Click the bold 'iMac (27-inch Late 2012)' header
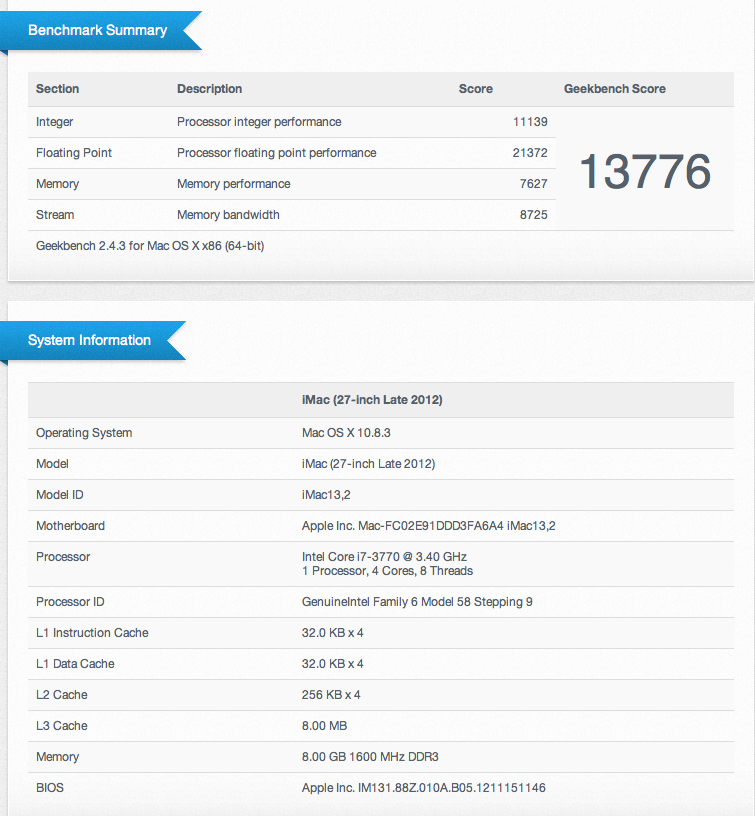Image resolution: width=755 pixels, height=816 pixels. click(372, 400)
